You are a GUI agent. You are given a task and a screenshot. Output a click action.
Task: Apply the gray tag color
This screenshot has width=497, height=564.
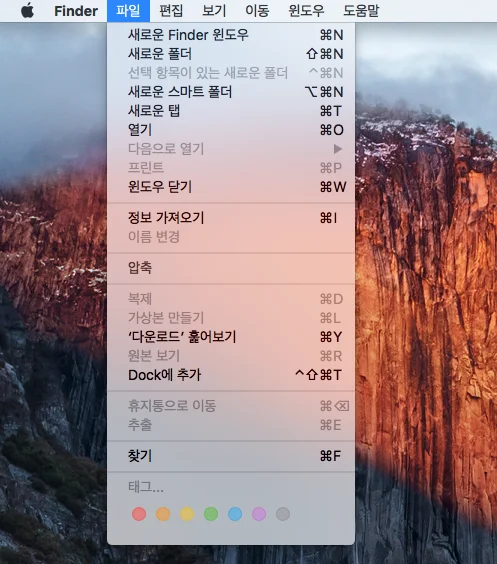pyautogui.click(x=283, y=514)
